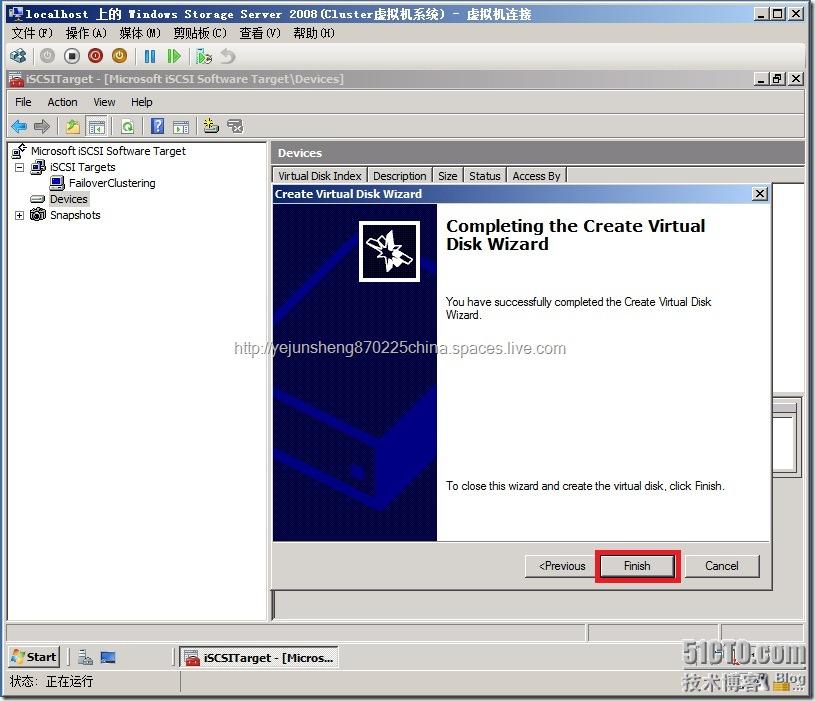Select iSCSI Targets in the tree
The width and height of the screenshot is (815, 701).
point(83,167)
